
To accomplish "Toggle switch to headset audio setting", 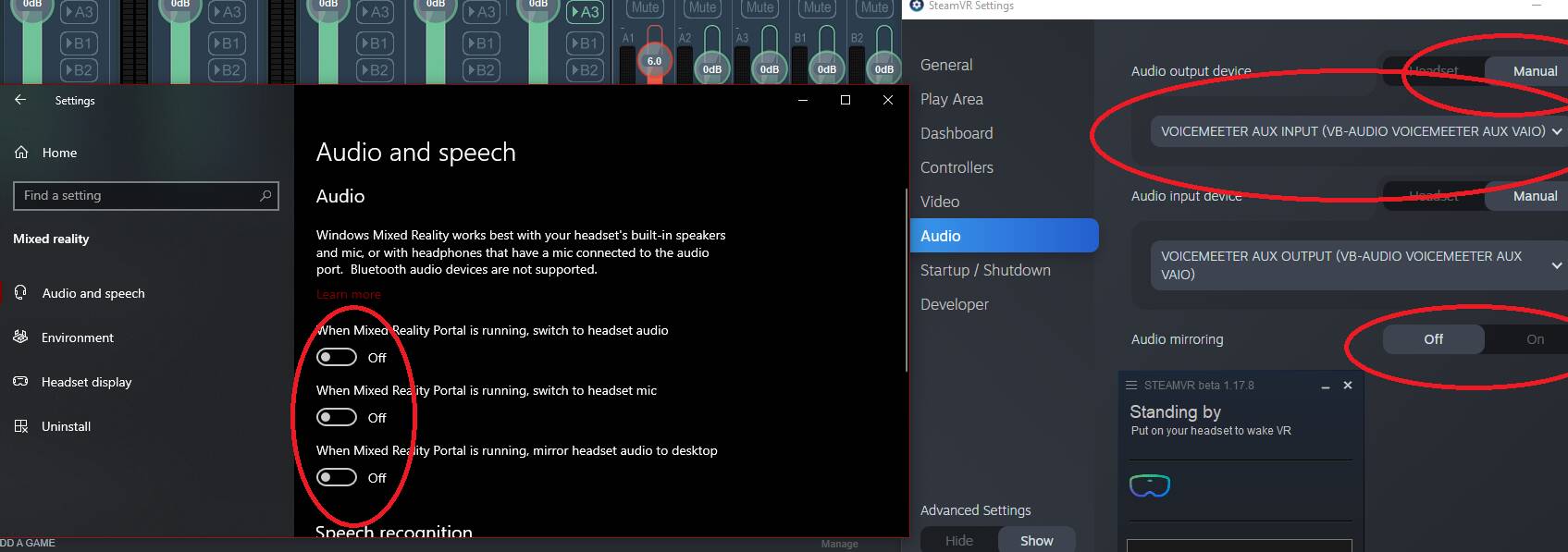I will click(x=337, y=358).
